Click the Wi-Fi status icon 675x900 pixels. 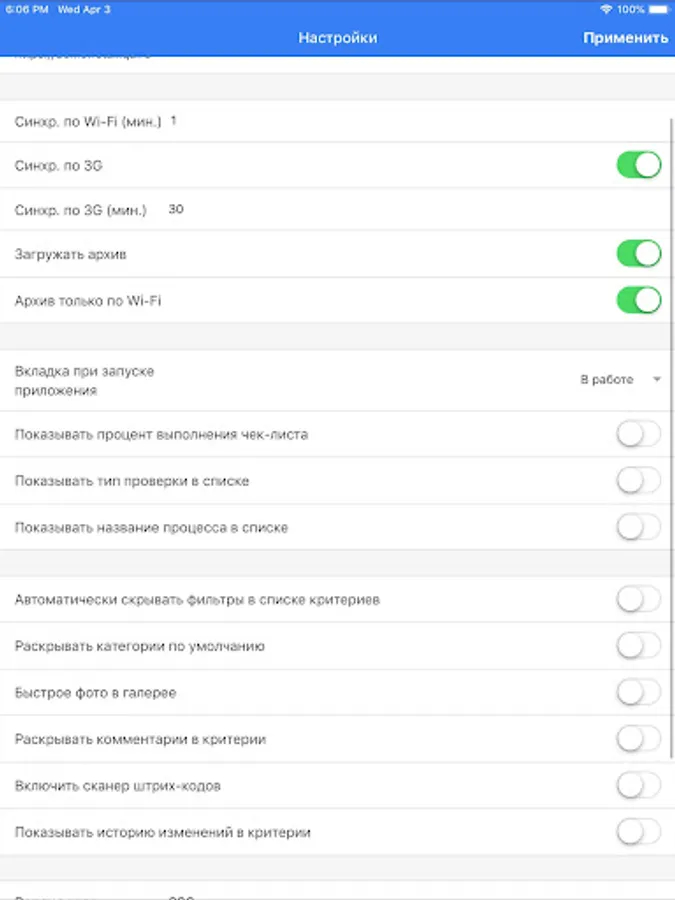(x=606, y=9)
